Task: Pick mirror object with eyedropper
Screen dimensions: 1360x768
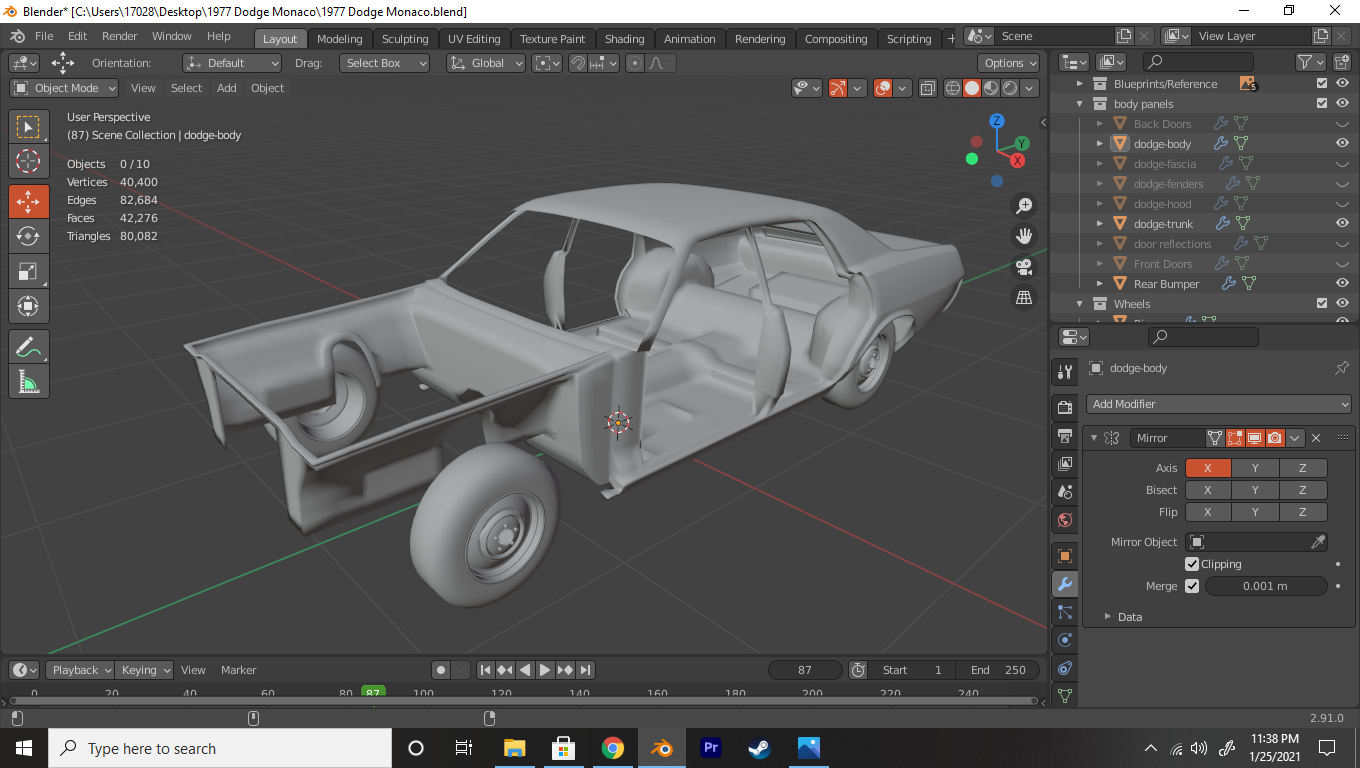Action: (x=1318, y=542)
